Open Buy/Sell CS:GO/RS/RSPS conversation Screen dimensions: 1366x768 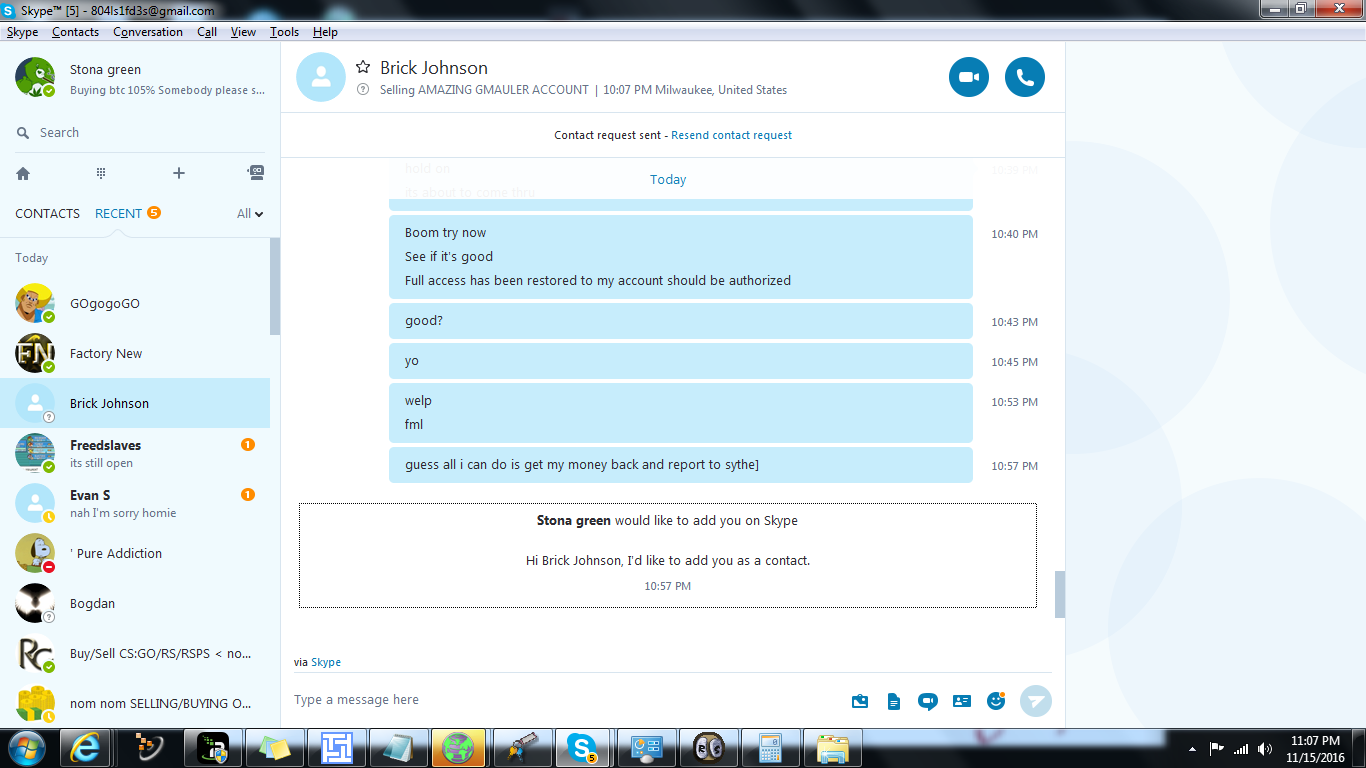(135, 653)
